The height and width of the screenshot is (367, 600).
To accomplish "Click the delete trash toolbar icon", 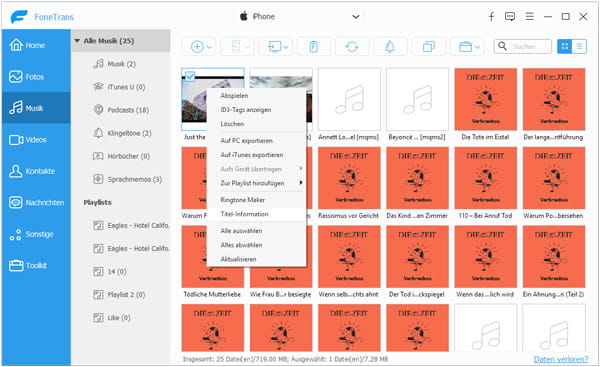I will [x=313, y=47].
